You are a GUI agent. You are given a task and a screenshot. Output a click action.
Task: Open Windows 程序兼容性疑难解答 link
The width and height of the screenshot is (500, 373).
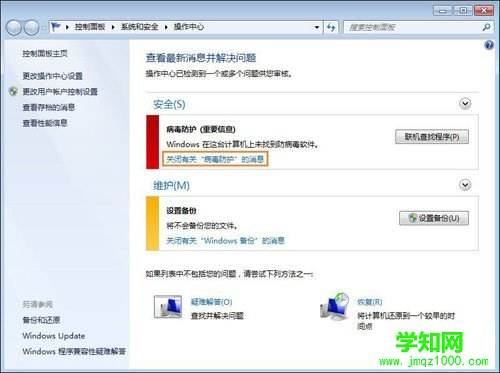tap(74, 351)
